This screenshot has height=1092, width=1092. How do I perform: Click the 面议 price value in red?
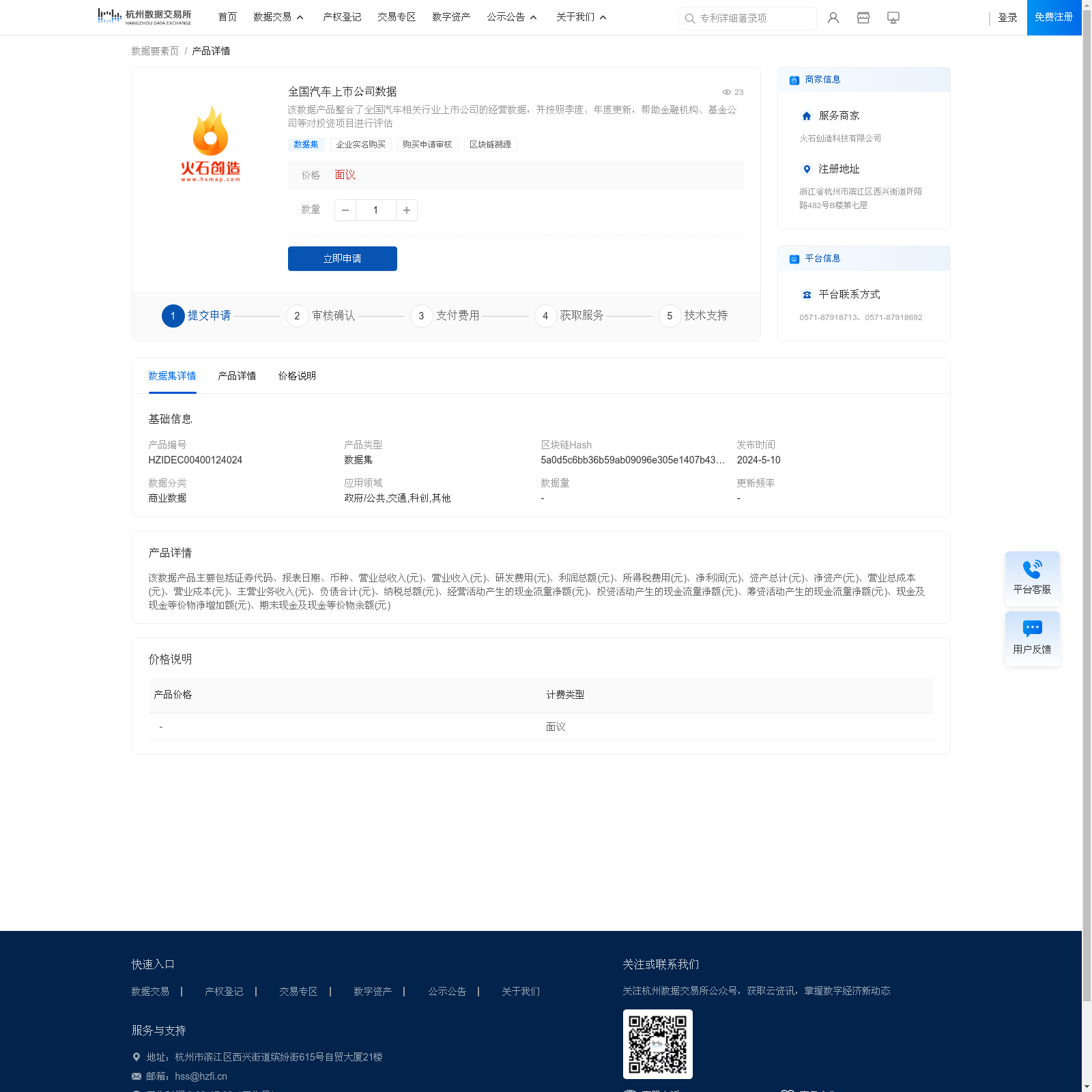[345, 175]
